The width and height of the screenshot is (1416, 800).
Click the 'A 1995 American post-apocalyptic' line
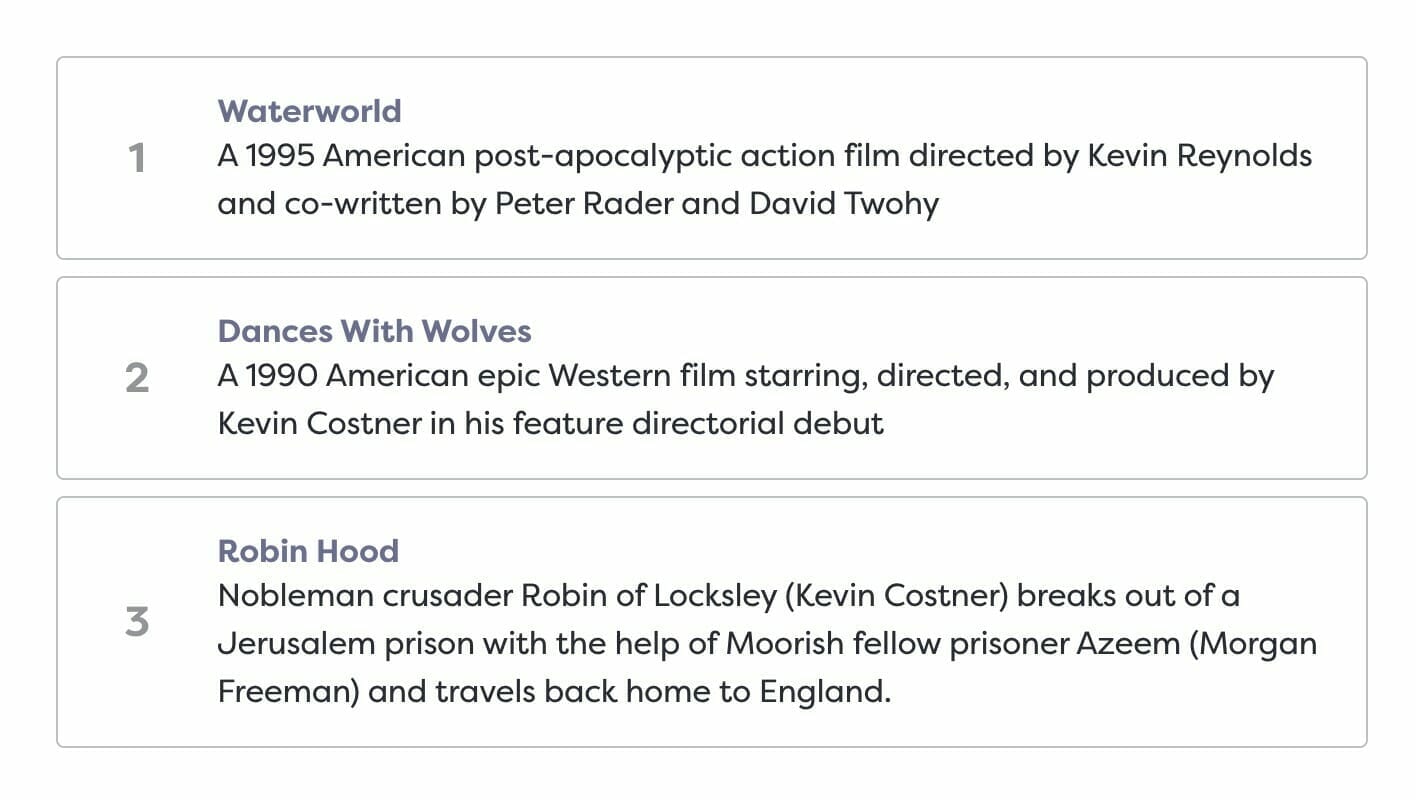coord(765,157)
